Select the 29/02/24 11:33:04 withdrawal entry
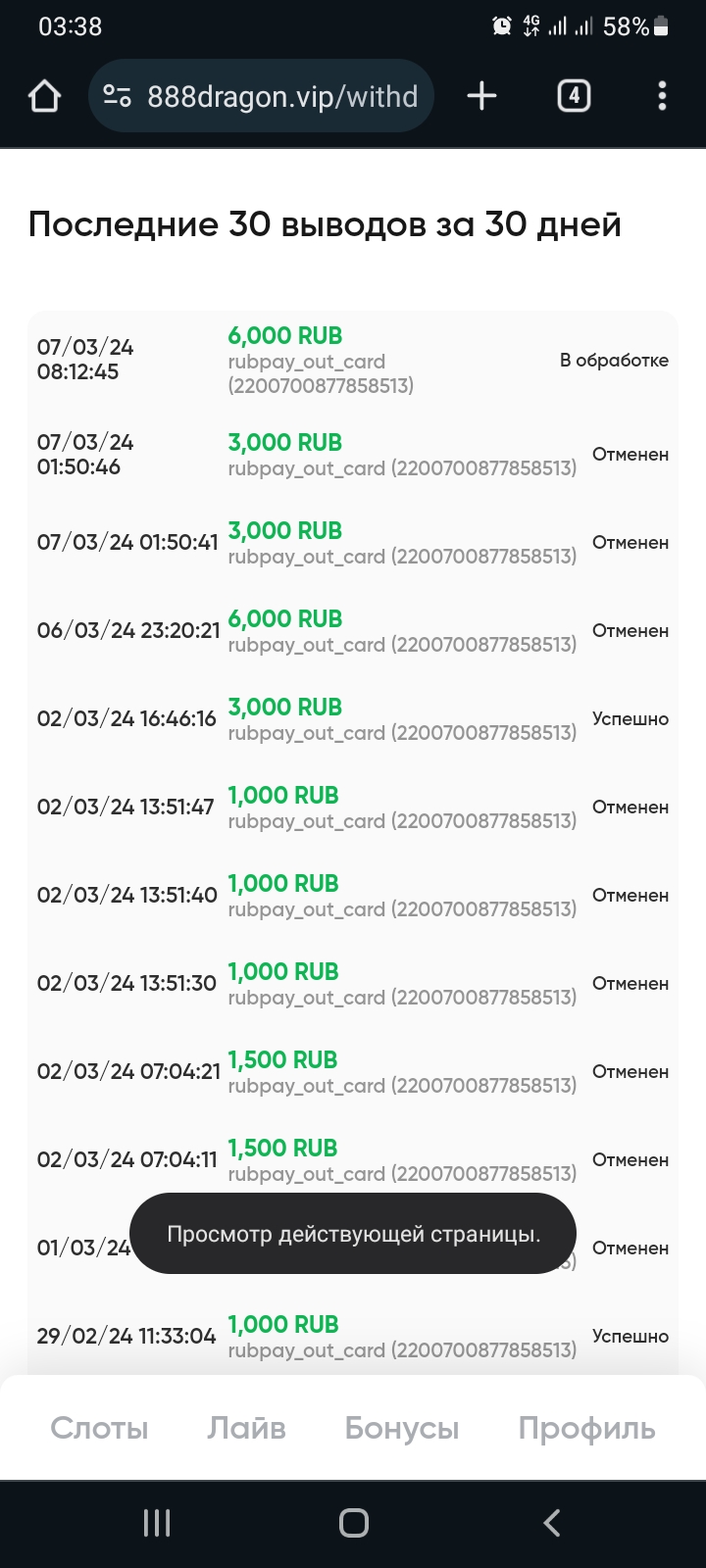Screen dimensions: 706x1568 click(353, 1336)
